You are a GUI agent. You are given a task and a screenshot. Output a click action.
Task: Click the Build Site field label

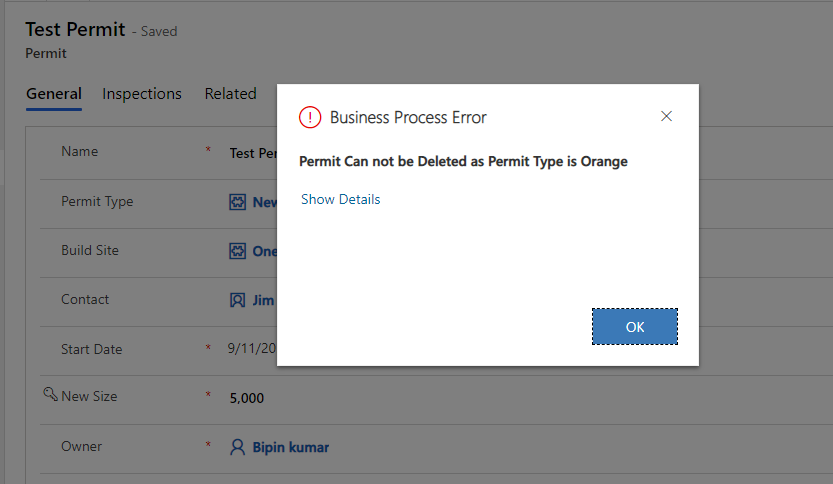(x=90, y=250)
